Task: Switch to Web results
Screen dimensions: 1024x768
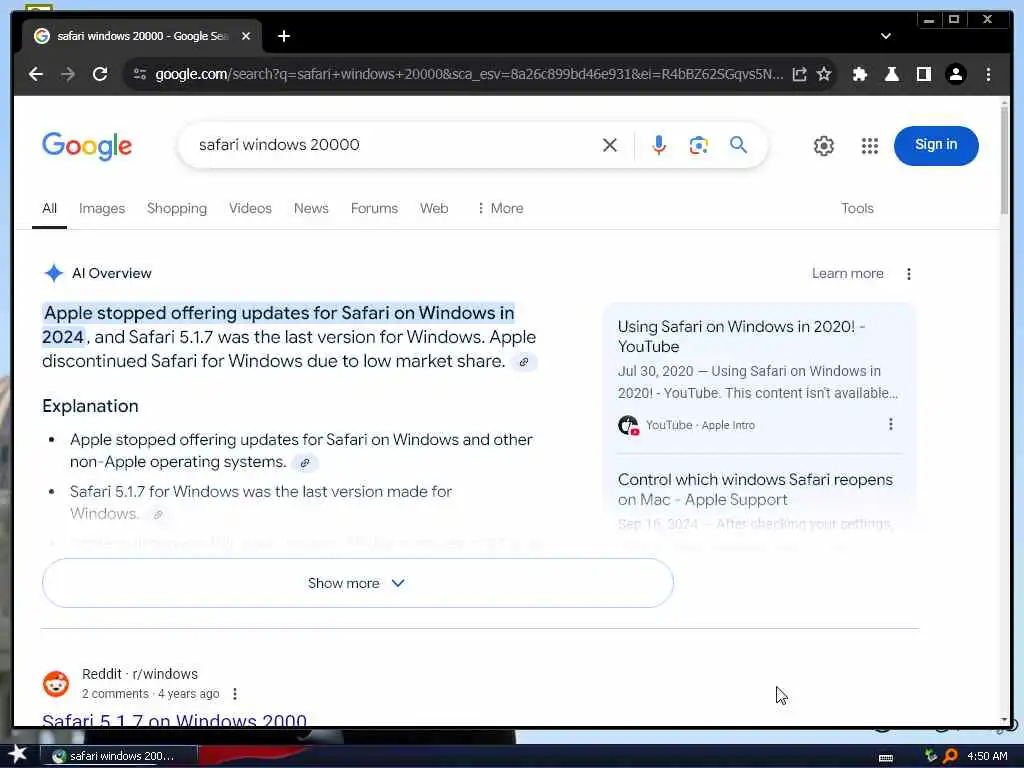Action: tap(434, 208)
